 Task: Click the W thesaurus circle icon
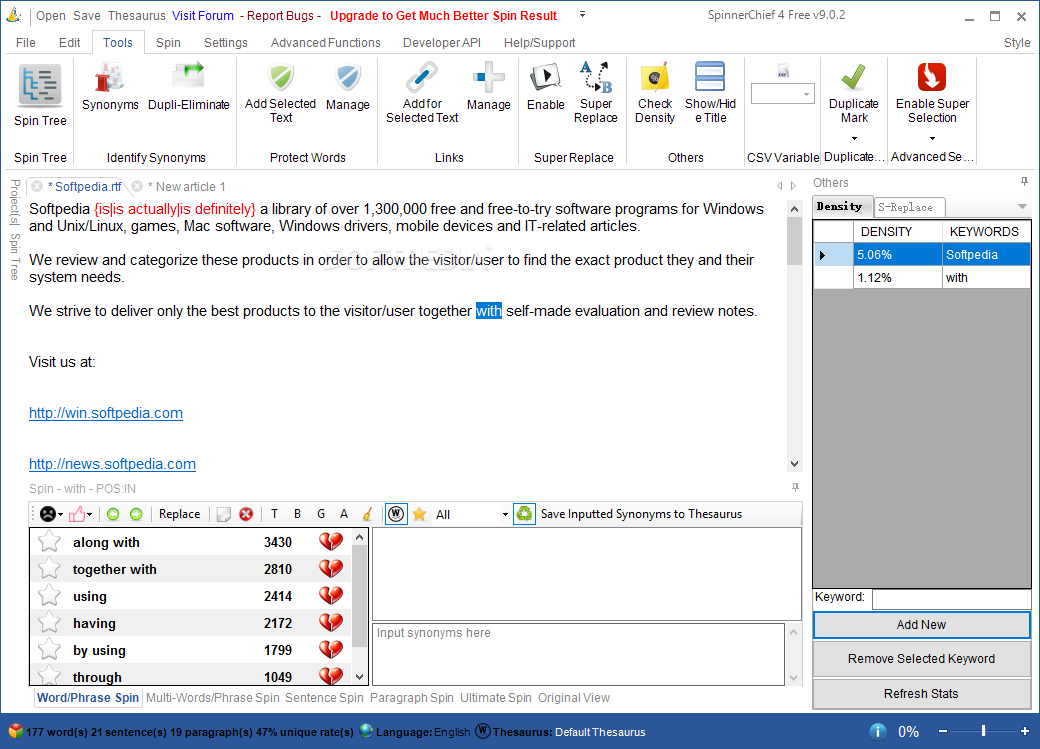coord(396,514)
